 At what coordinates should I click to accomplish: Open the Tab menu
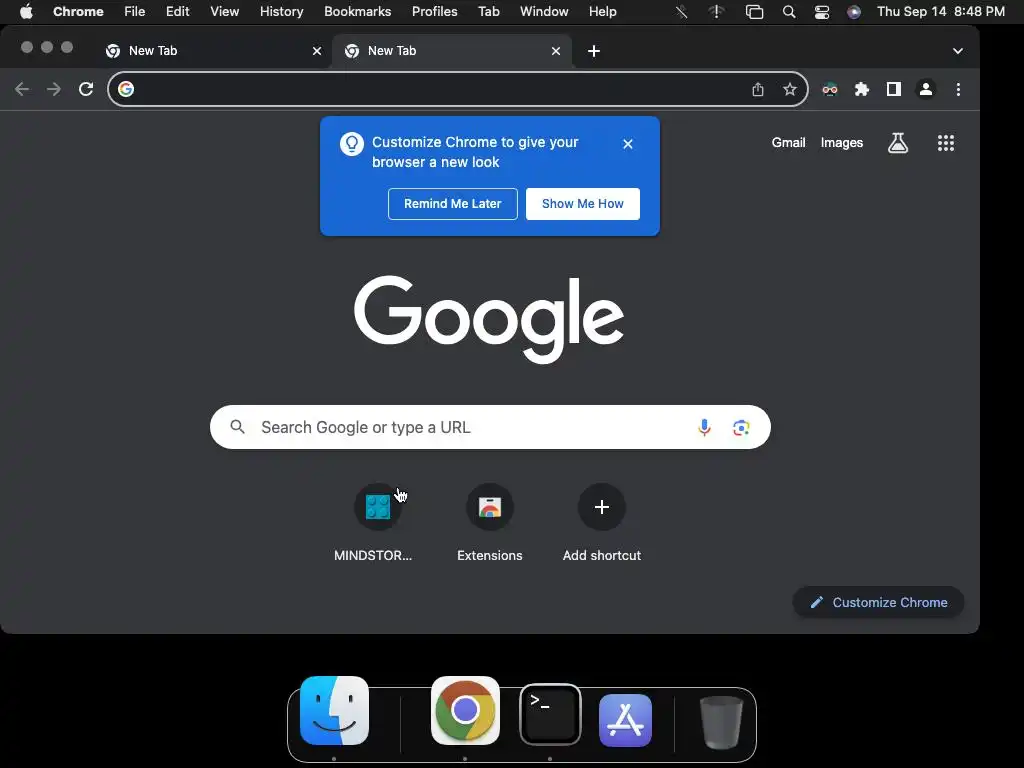click(488, 12)
